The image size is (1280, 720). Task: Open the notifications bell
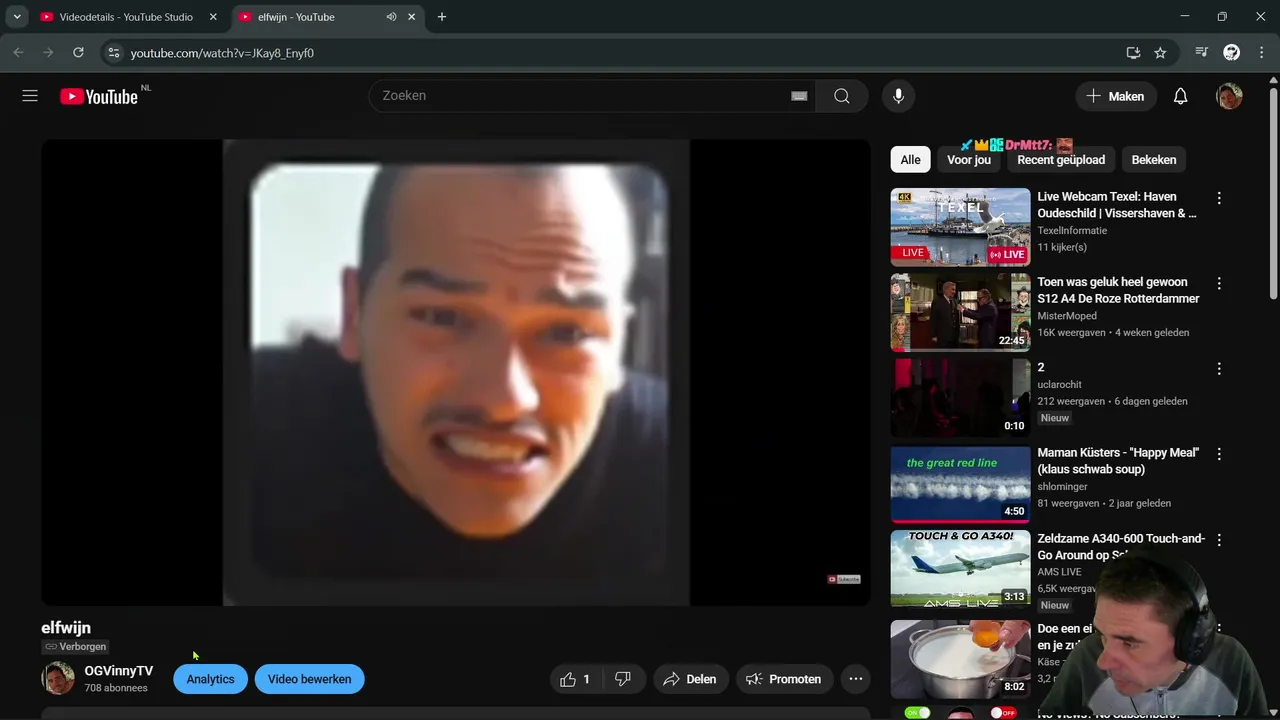coord(1180,96)
